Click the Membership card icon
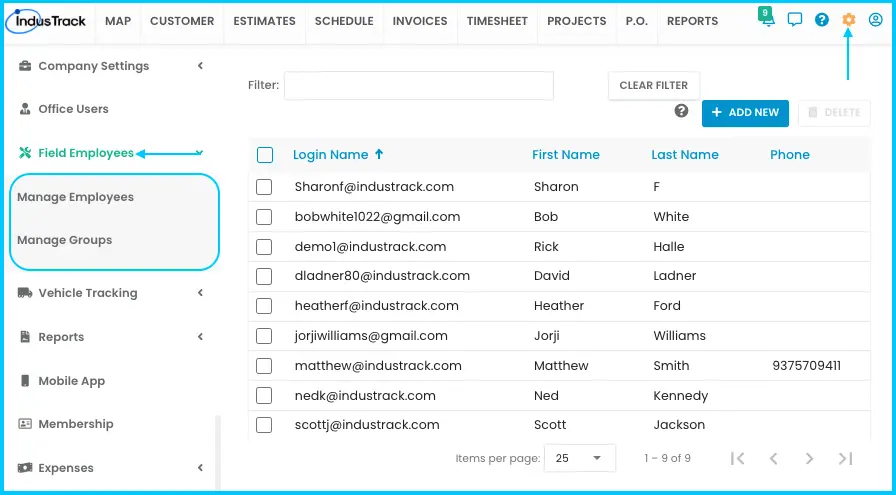This screenshot has width=896, height=495. pos(25,424)
